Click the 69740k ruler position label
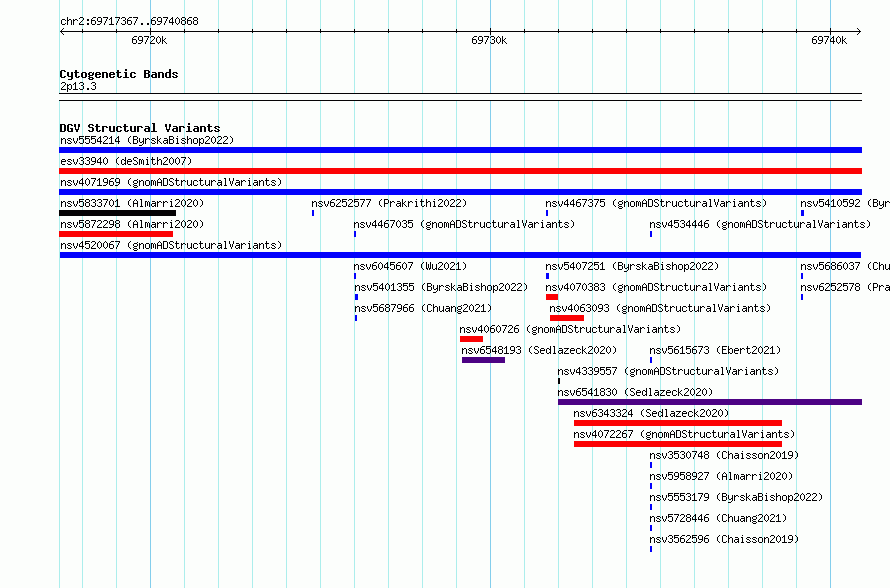This screenshot has height=588, width=890. 829,40
